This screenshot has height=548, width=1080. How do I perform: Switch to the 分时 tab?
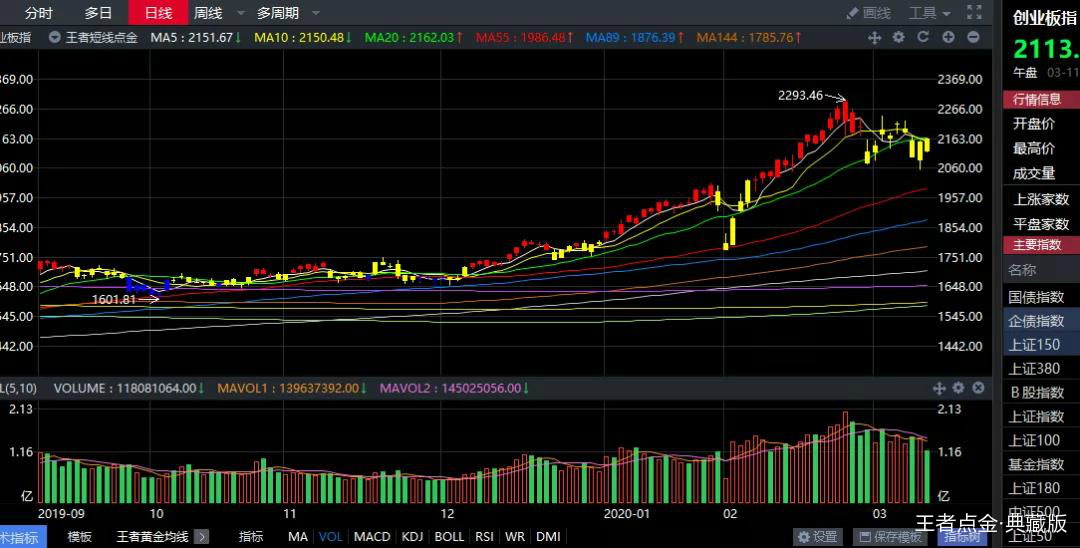pos(39,13)
